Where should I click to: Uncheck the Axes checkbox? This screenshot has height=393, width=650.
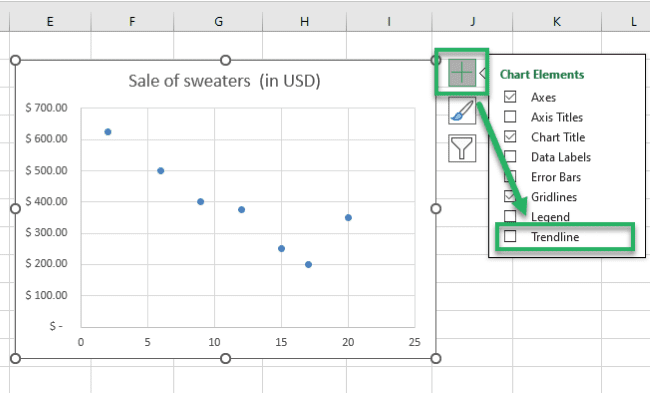tap(510, 97)
